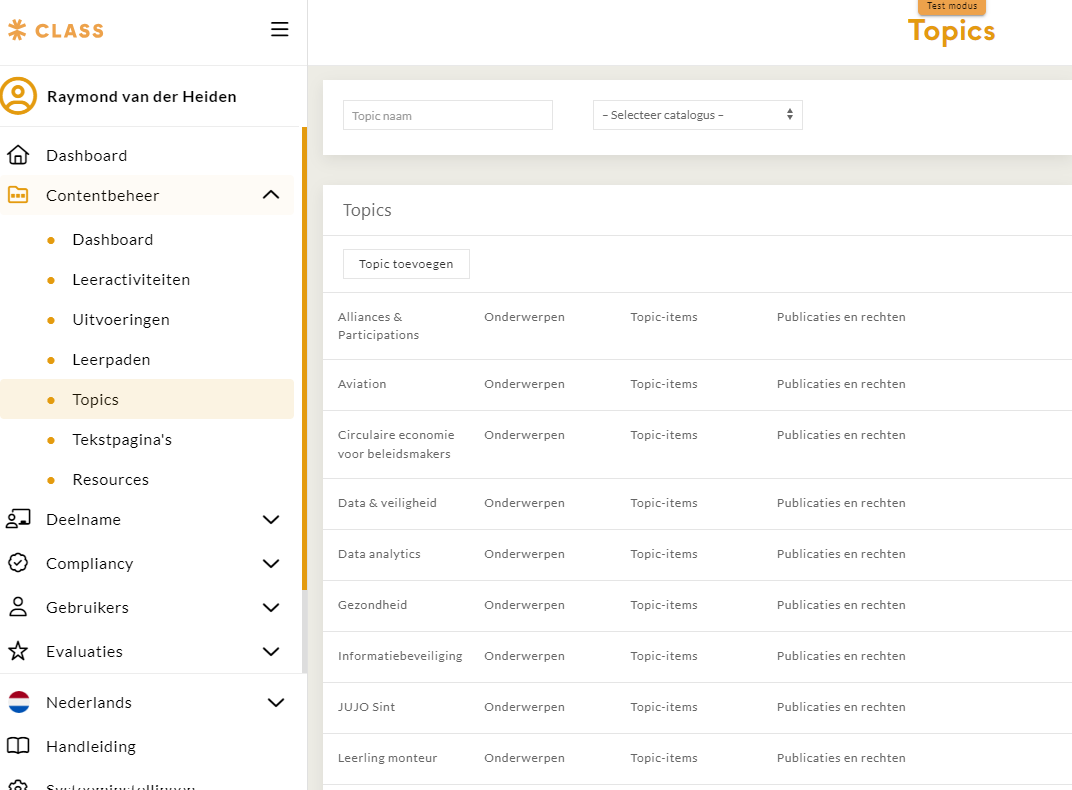Viewport: 1072px width, 790px height.
Task: Click the user profile avatar icon
Action: click(x=18, y=96)
